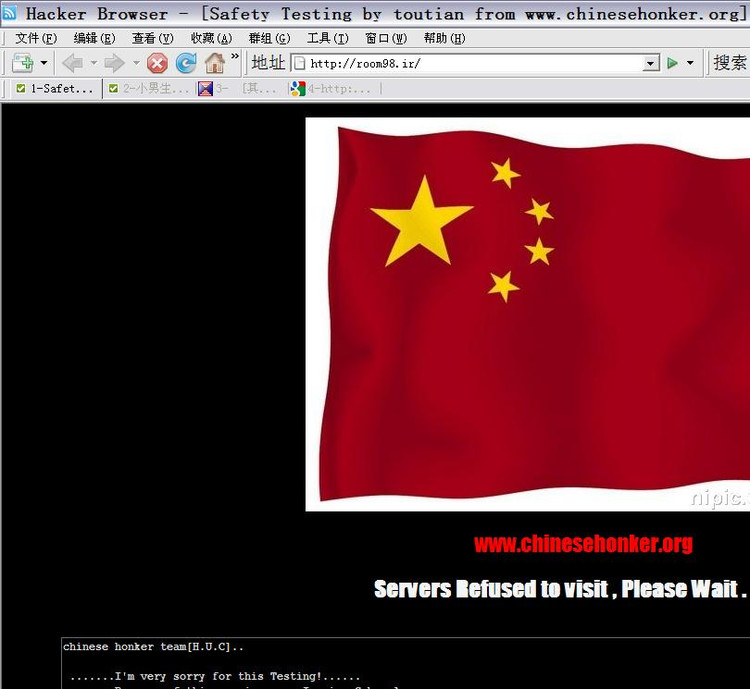The image size is (750, 689).
Task: Open the 收藏(A) favorites menu
Action: coord(211,38)
